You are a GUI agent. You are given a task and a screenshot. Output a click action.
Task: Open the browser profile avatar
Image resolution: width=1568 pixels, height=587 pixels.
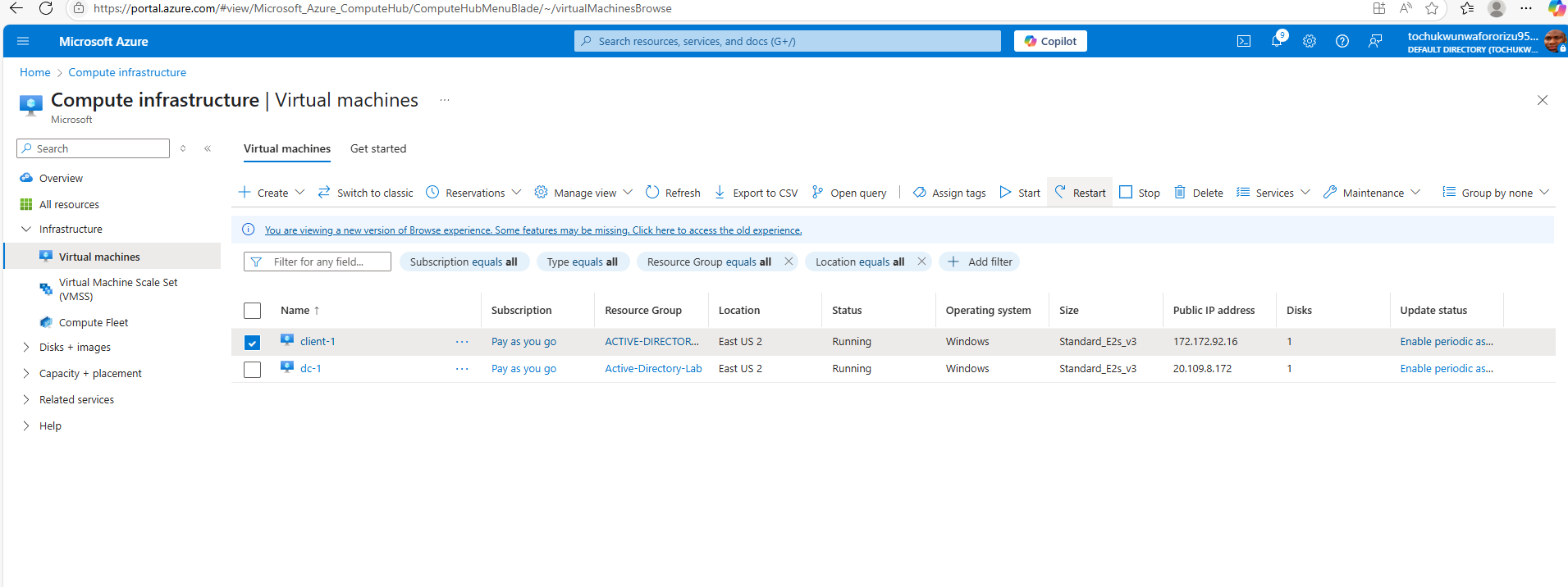(1497, 8)
